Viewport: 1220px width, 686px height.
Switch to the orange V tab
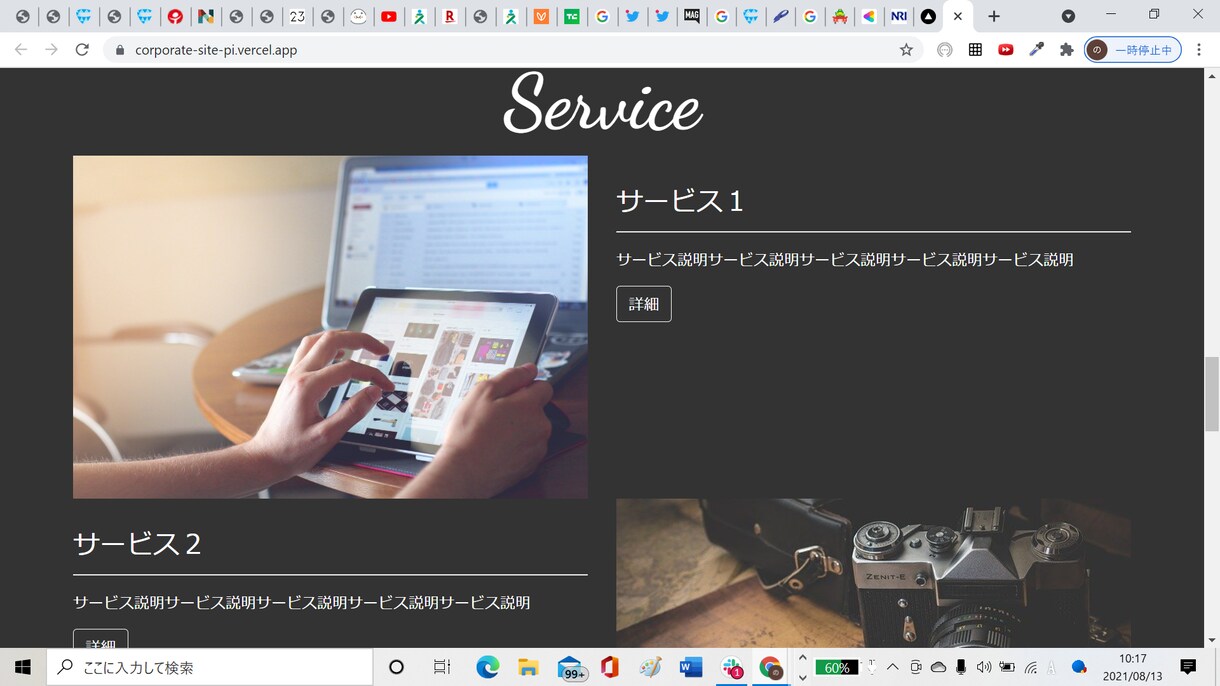(x=541, y=16)
